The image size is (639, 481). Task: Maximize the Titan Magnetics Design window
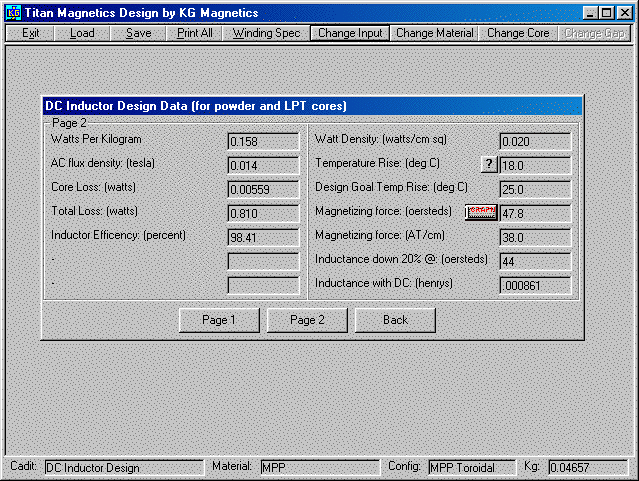pos(607,13)
